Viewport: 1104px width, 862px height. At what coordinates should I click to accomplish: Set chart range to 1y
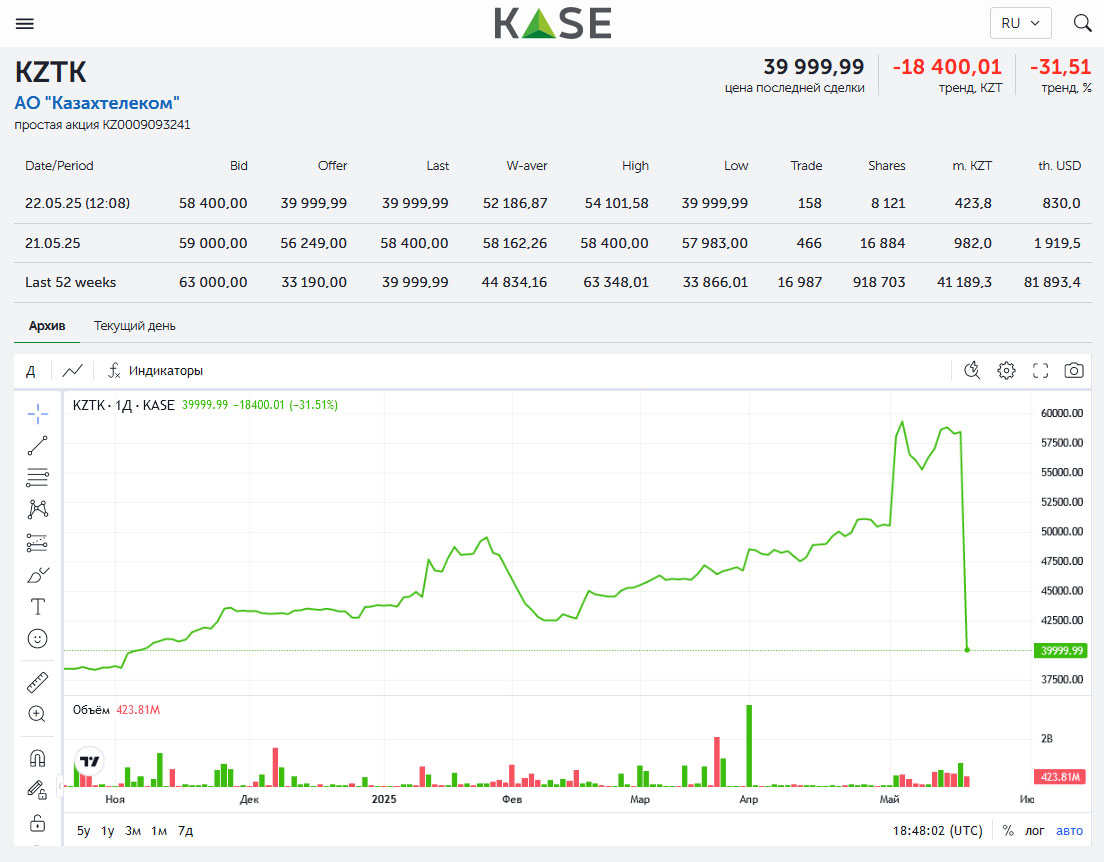pos(107,831)
